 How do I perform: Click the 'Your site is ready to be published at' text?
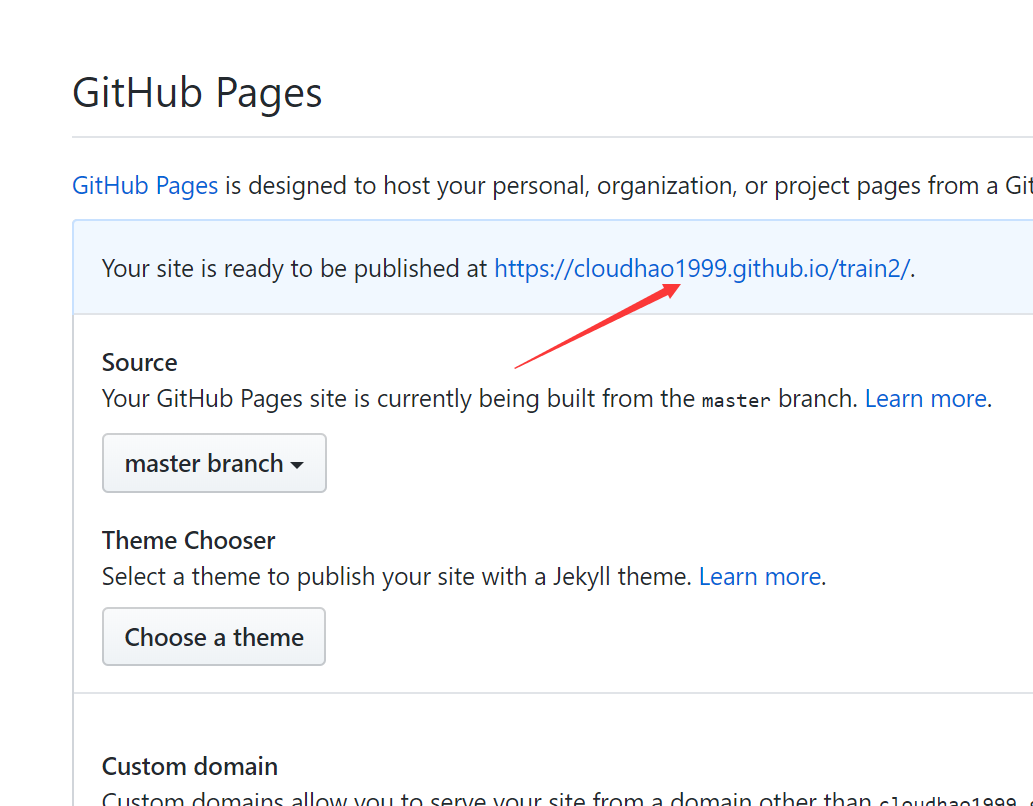pyautogui.click(x=294, y=269)
